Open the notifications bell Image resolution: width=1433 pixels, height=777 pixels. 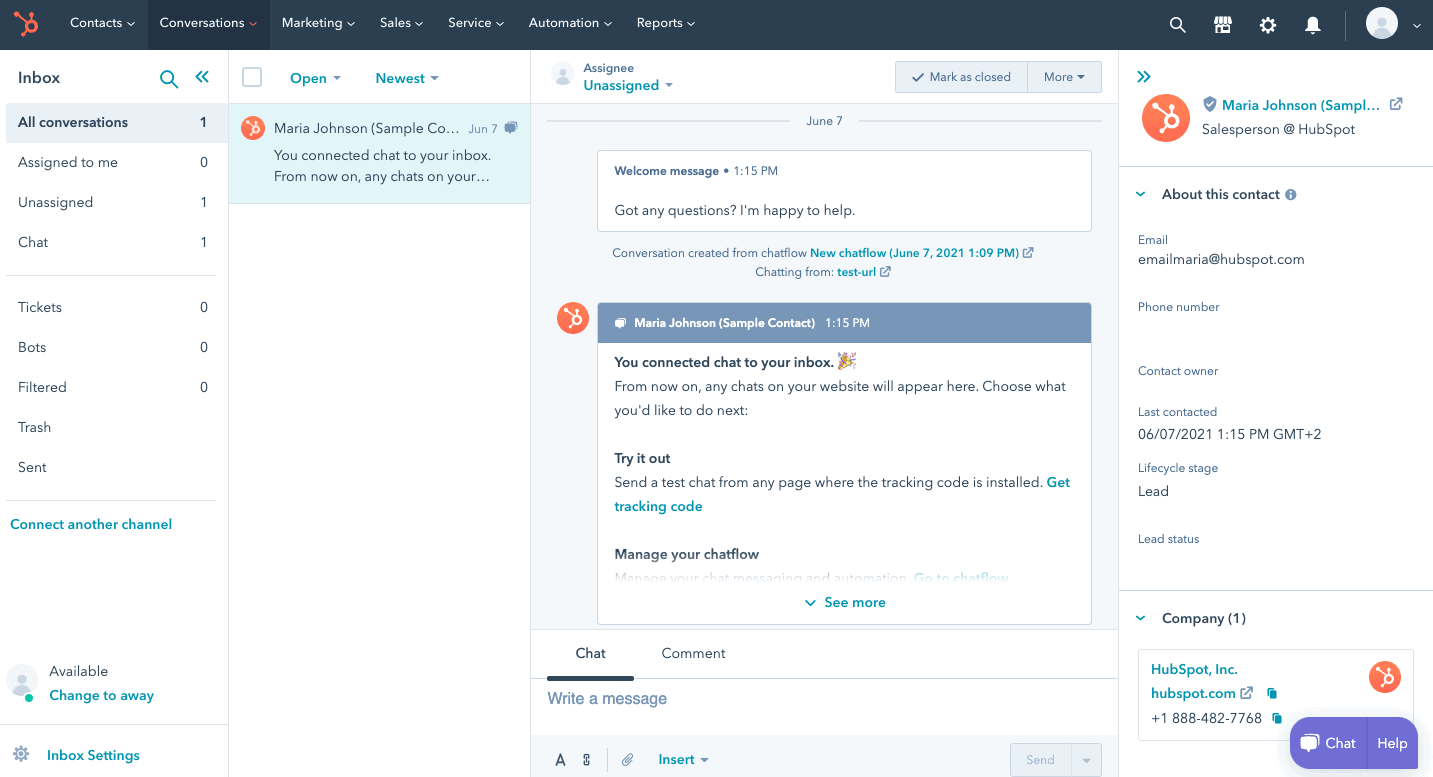(x=1313, y=25)
